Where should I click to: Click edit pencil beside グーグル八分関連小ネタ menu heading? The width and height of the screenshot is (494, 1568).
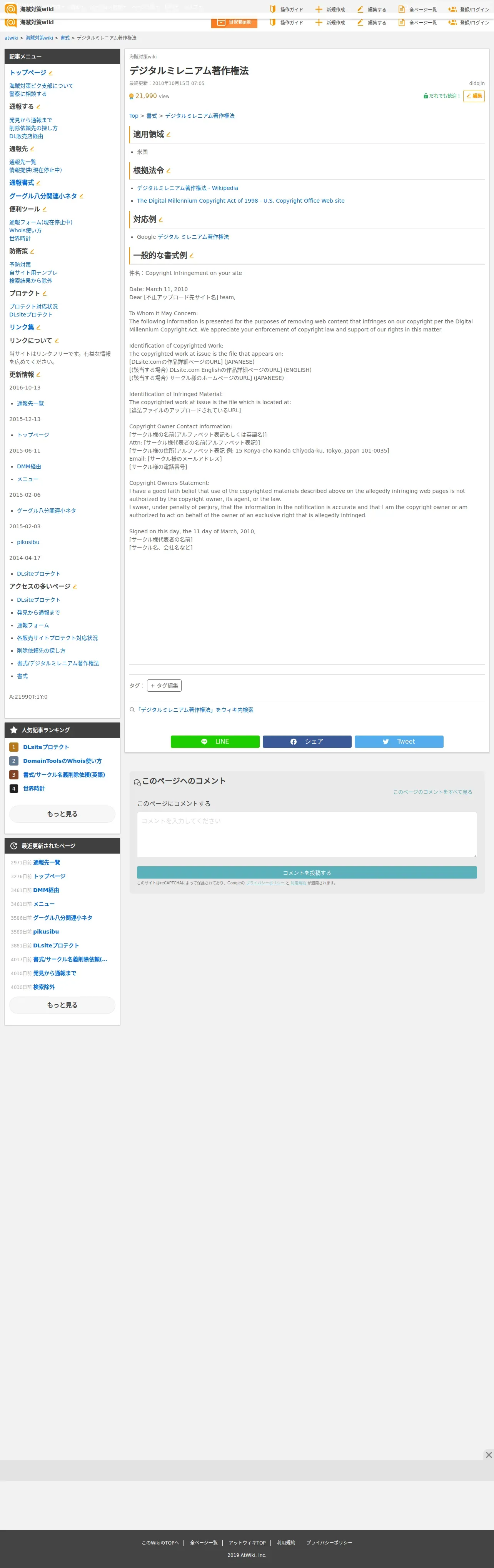[81, 196]
